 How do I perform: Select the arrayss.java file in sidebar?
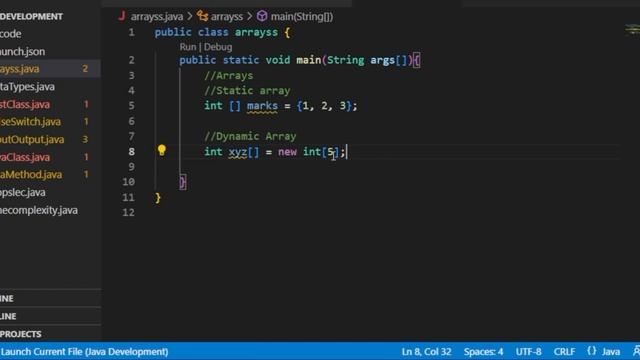(51, 69)
